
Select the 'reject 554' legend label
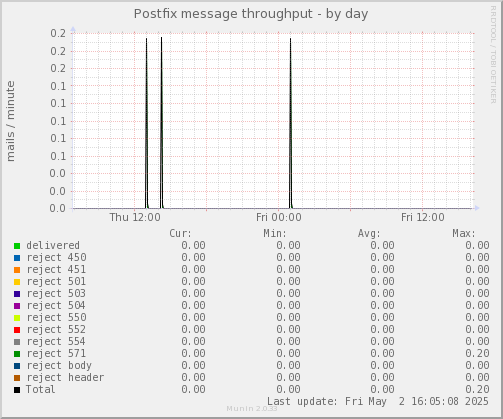[56, 341]
